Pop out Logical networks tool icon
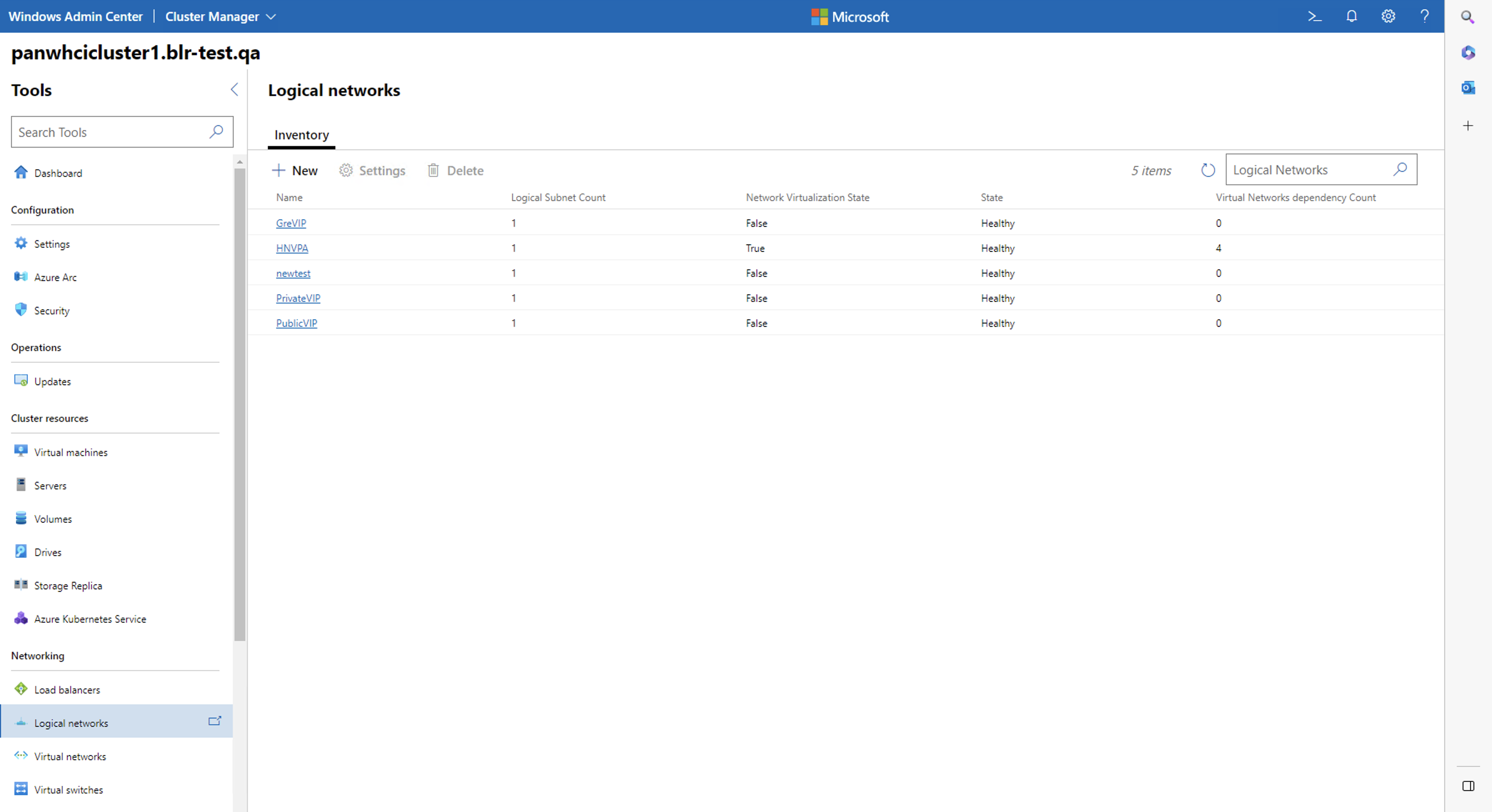 [x=214, y=721]
